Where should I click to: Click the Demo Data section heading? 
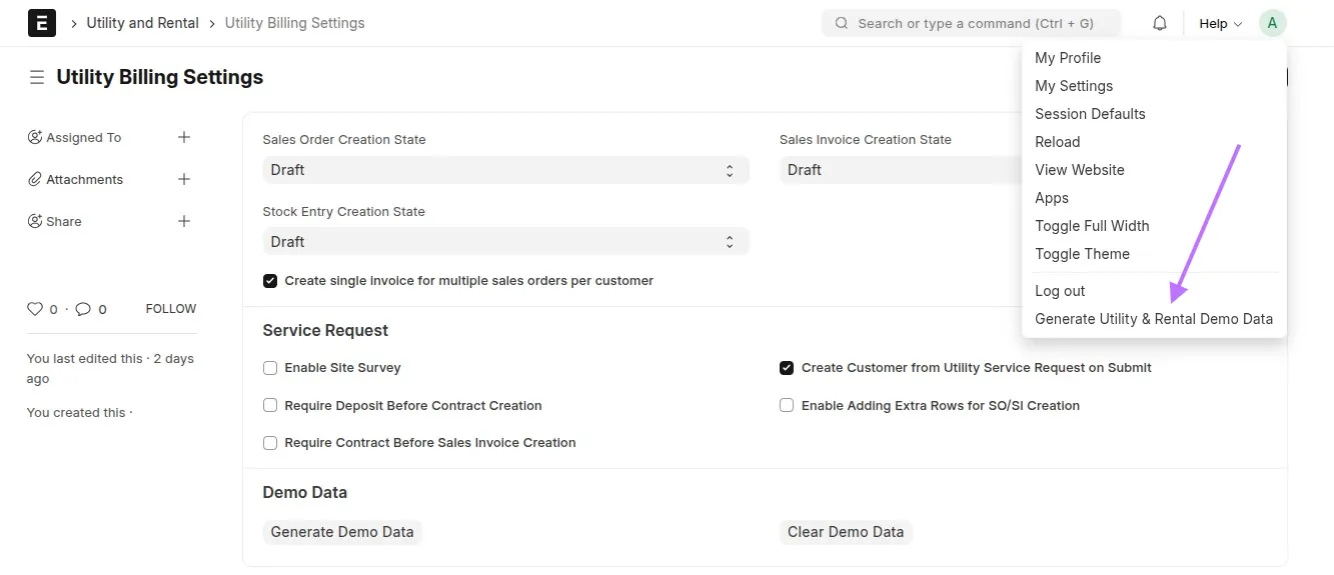[x=305, y=492]
